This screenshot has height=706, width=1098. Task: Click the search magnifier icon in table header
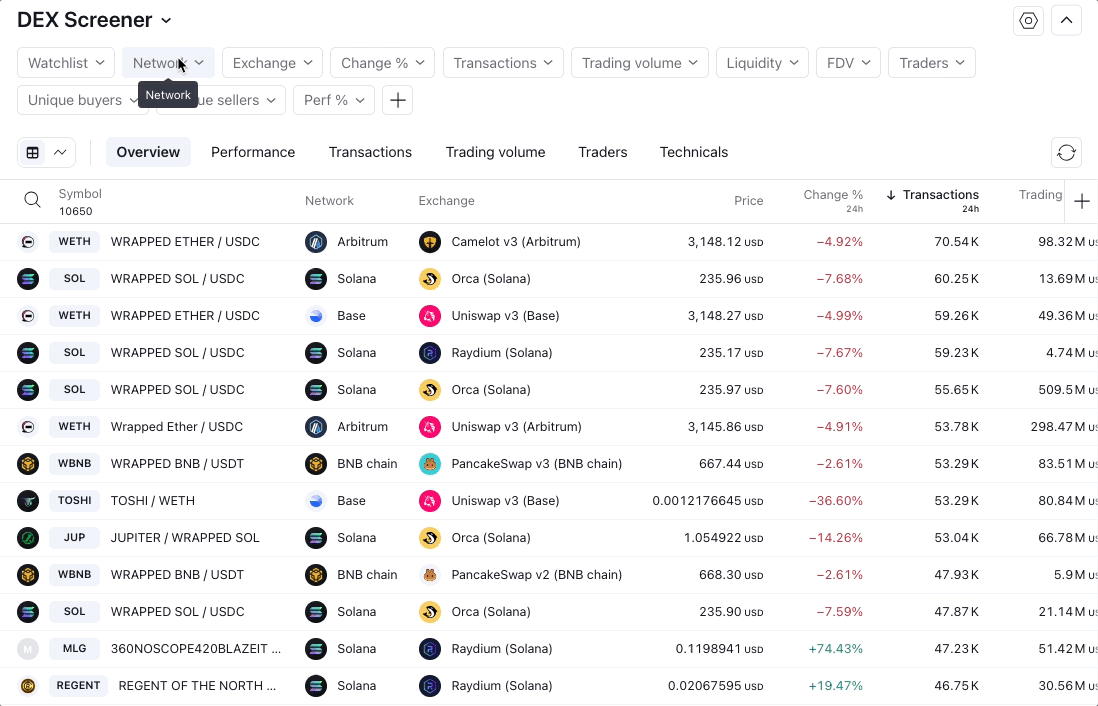coord(32,200)
